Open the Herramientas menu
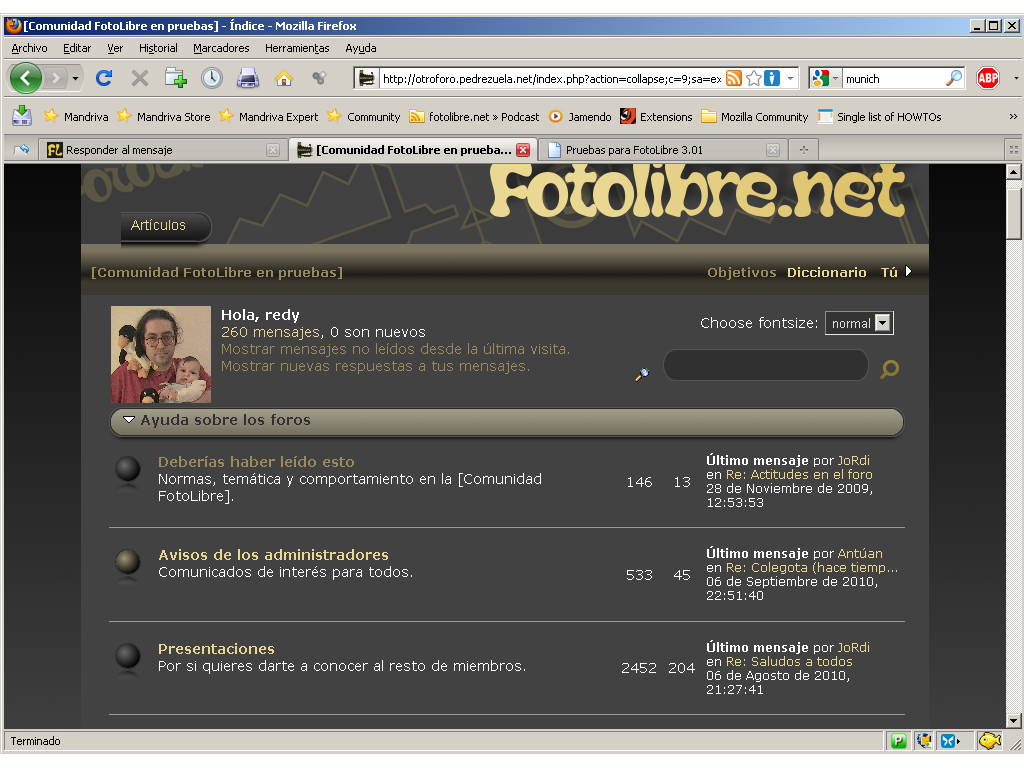This screenshot has height=768, width=1024. point(297,48)
